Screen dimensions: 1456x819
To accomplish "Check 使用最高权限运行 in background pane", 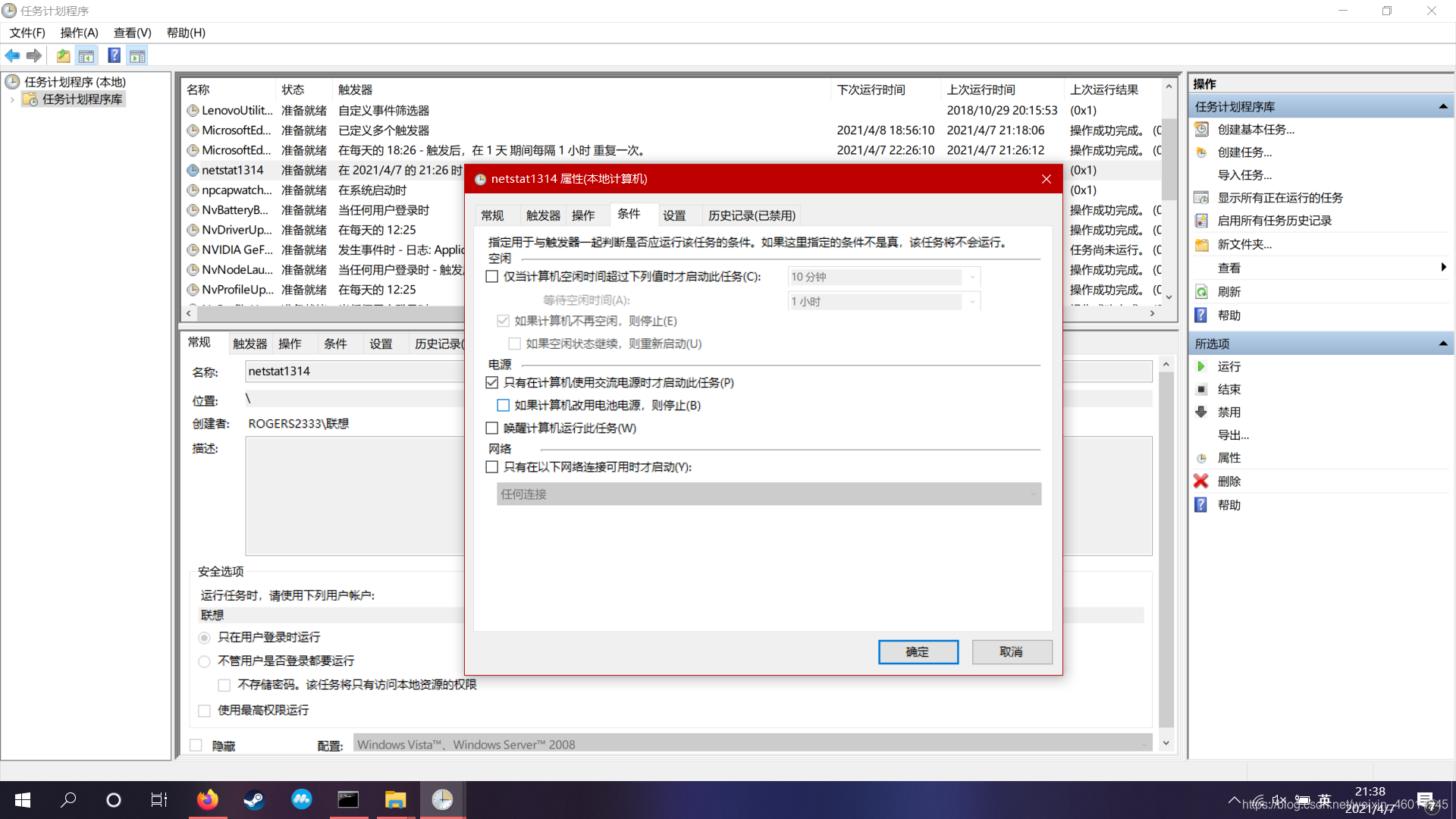I will (x=204, y=711).
